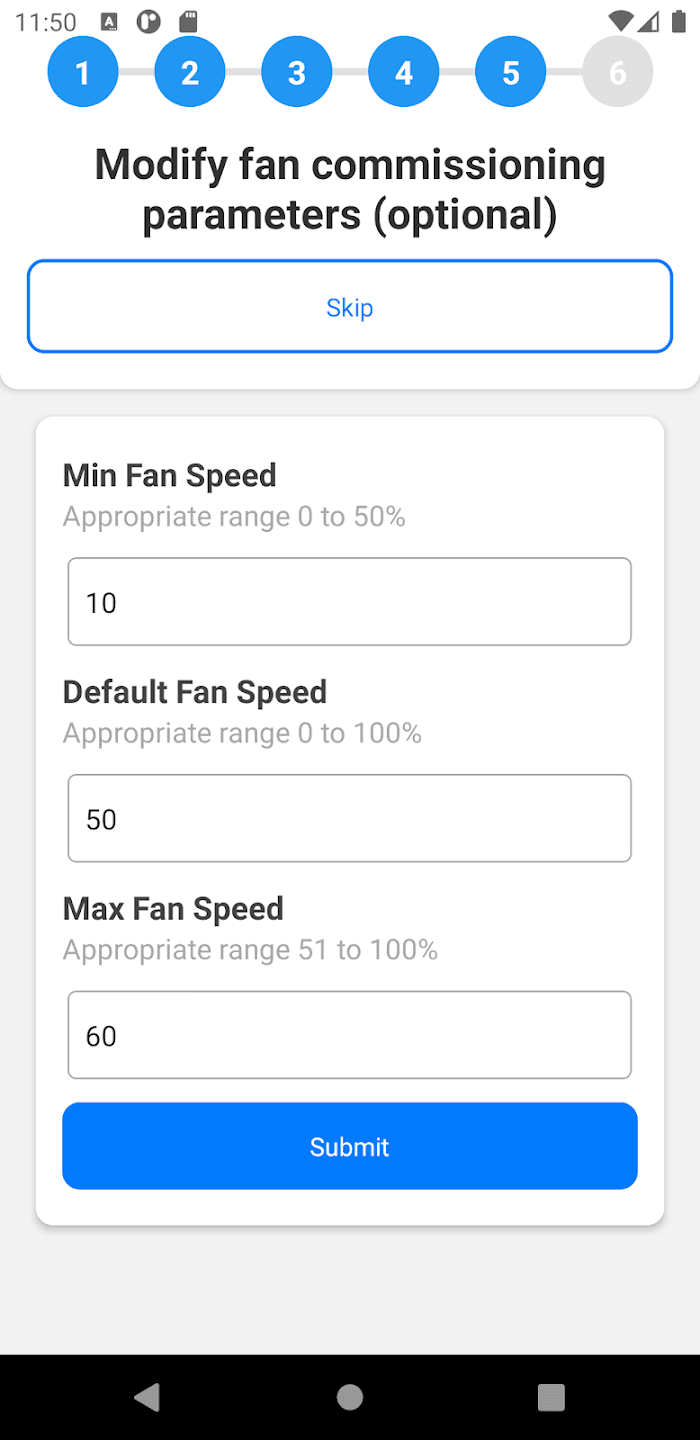
Task: Tap the keyboard 'A' notification icon
Action: pos(110,22)
